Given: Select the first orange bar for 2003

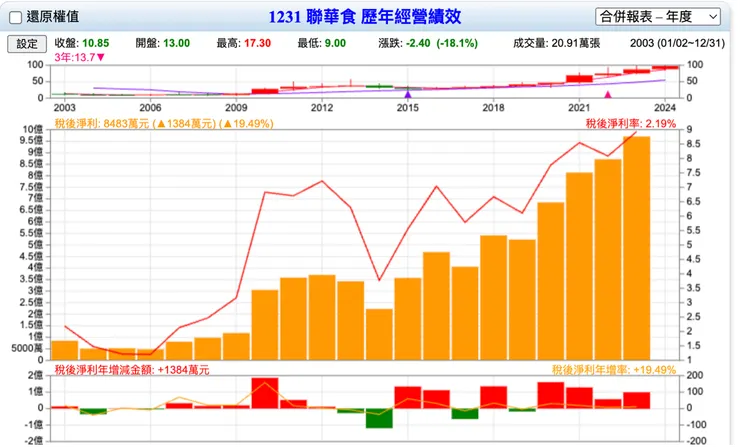Looking at the screenshot, I should click(65, 350).
